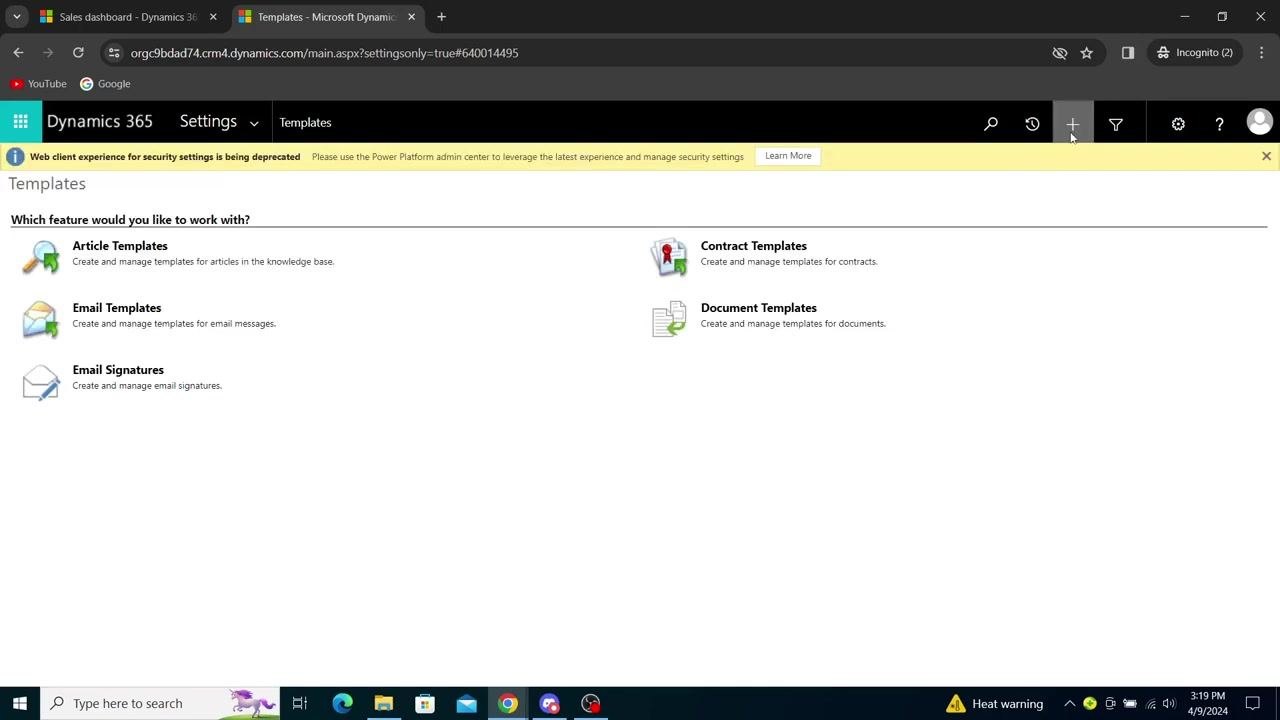Click the Article Templates magnifier icon

click(x=41, y=257)
